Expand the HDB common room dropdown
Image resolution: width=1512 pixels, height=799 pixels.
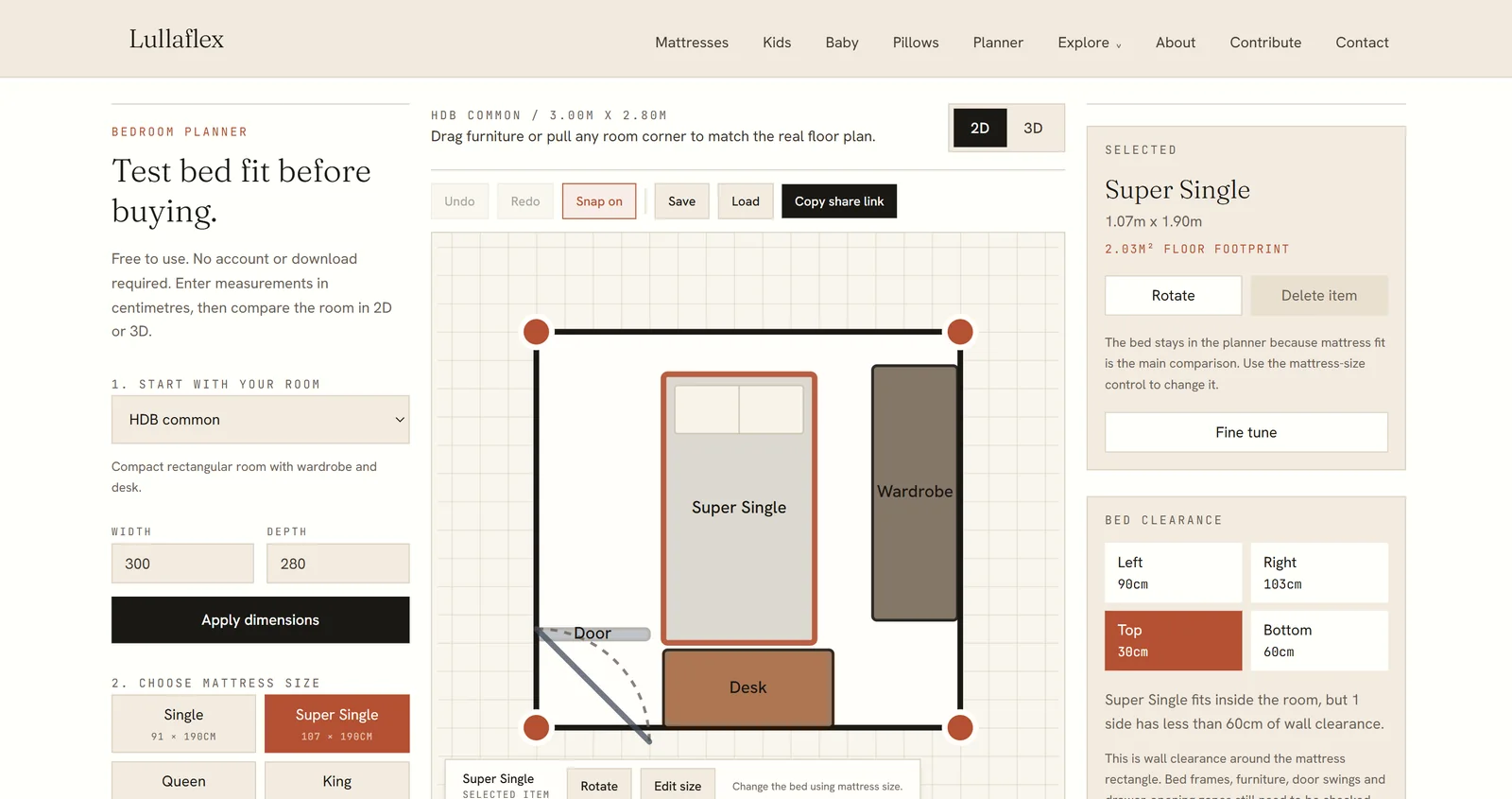tap(261, 420)
